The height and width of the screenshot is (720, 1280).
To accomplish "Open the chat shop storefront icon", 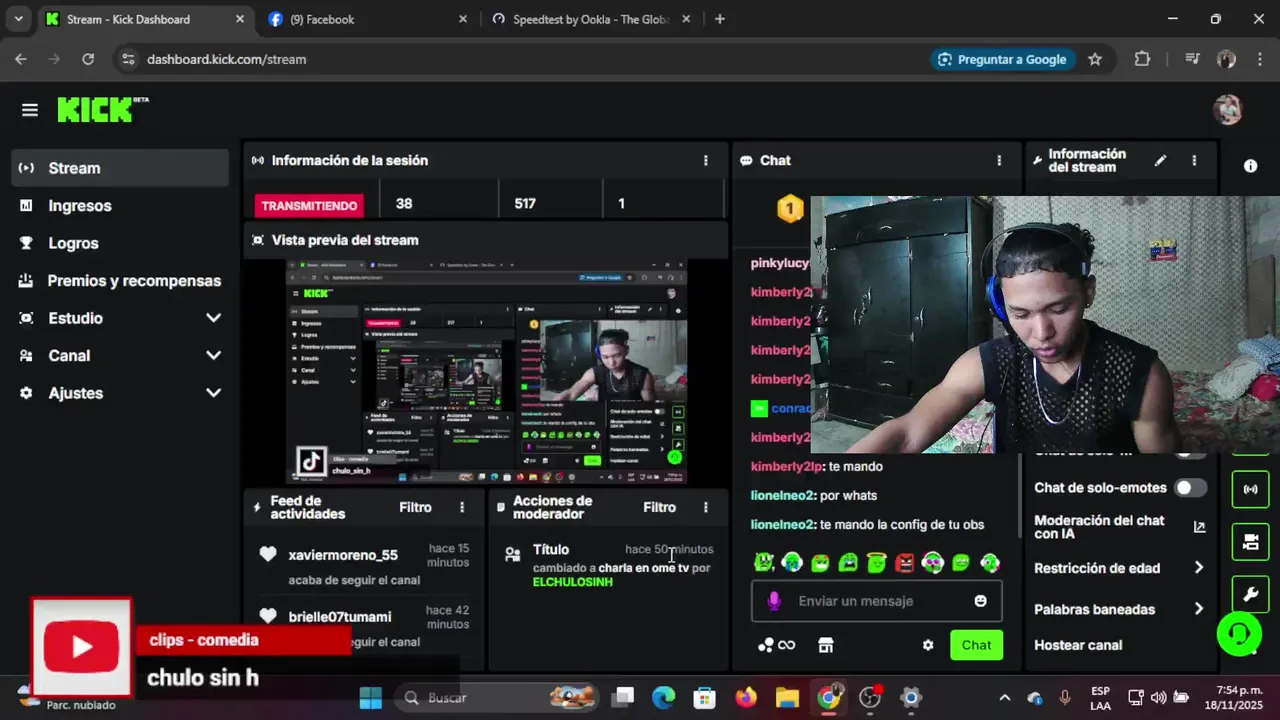I will point(825,645).
